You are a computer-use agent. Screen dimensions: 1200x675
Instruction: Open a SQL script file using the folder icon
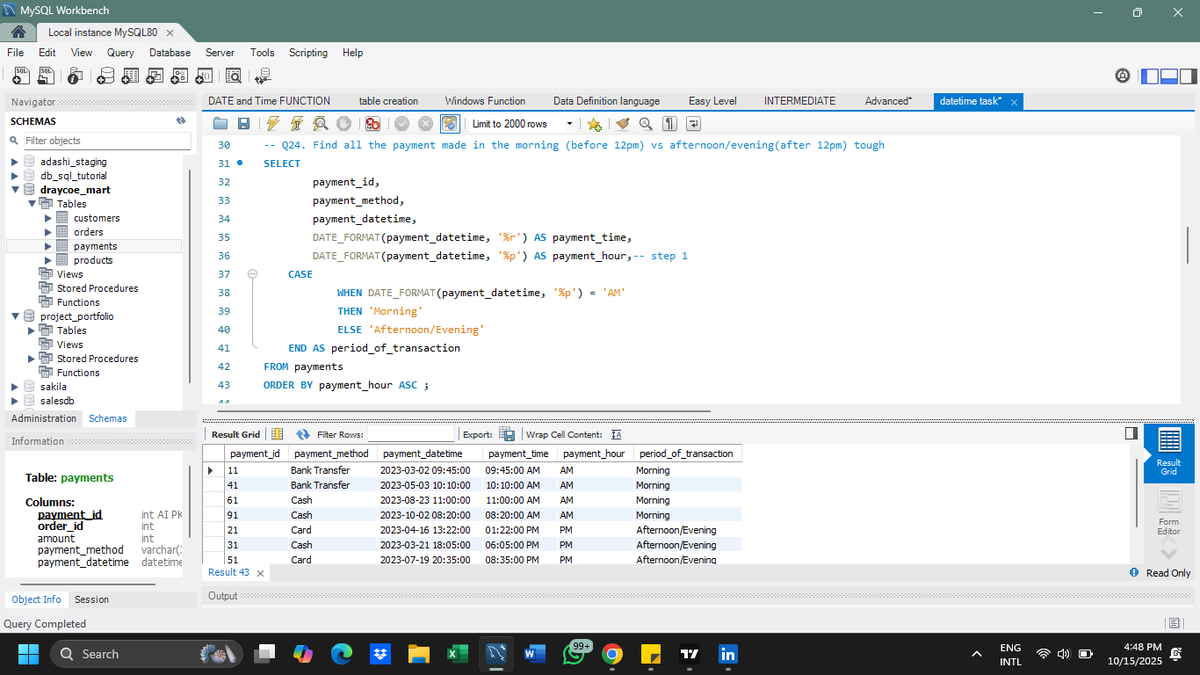point(222,124)
